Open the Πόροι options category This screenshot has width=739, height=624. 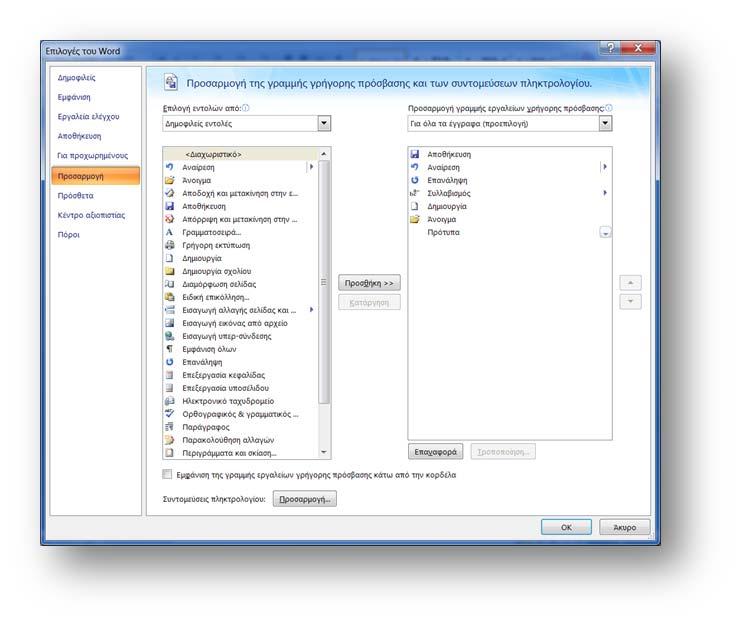(x=68, y=235)
